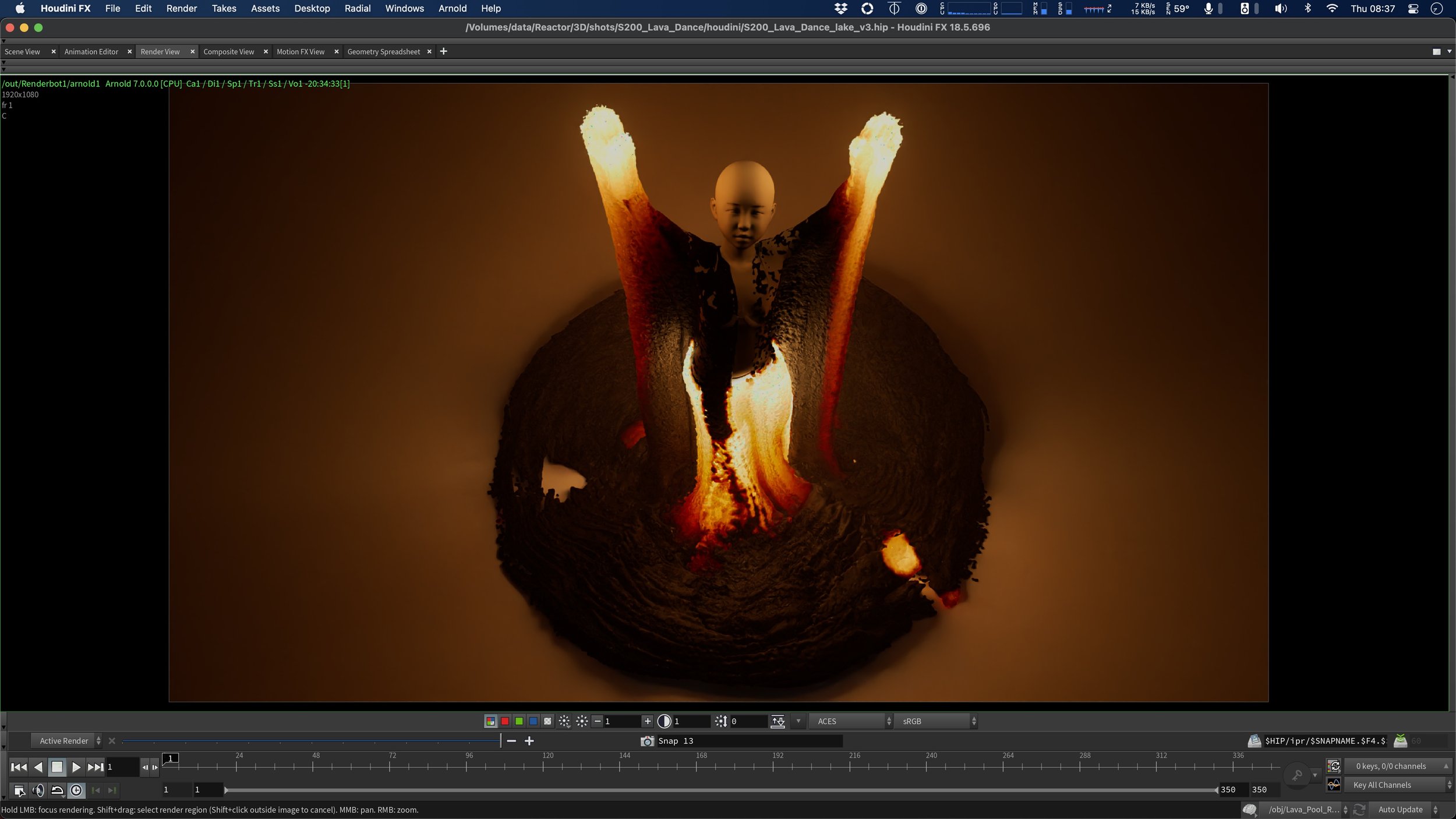This screenshot has height=819, width=1456.
Task: Click the Snap 13 name field
Action: click(x=748, y=741)
